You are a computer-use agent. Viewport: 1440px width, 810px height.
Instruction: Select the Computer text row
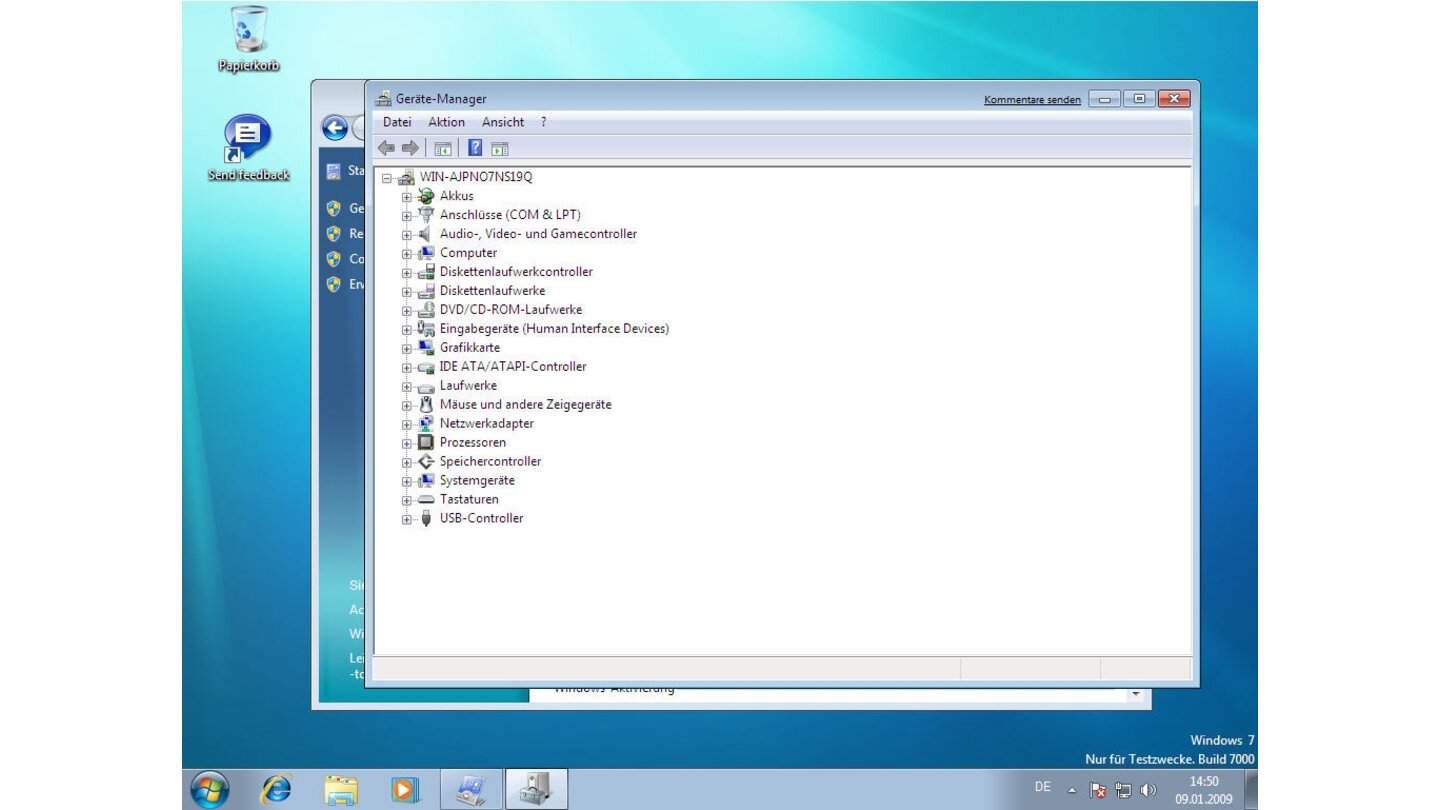(x=468, y=253)
